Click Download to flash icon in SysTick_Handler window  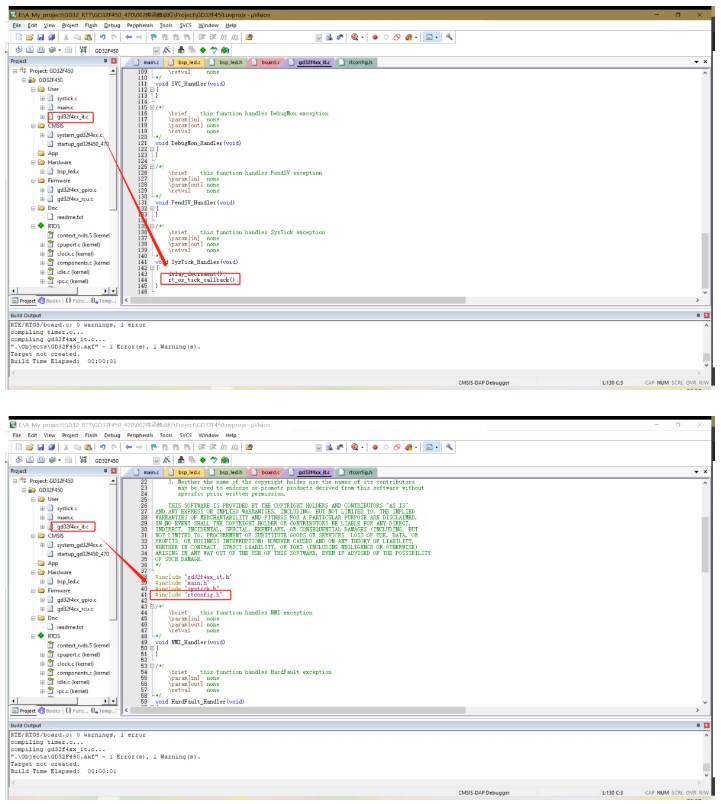[x=83, y=50]
